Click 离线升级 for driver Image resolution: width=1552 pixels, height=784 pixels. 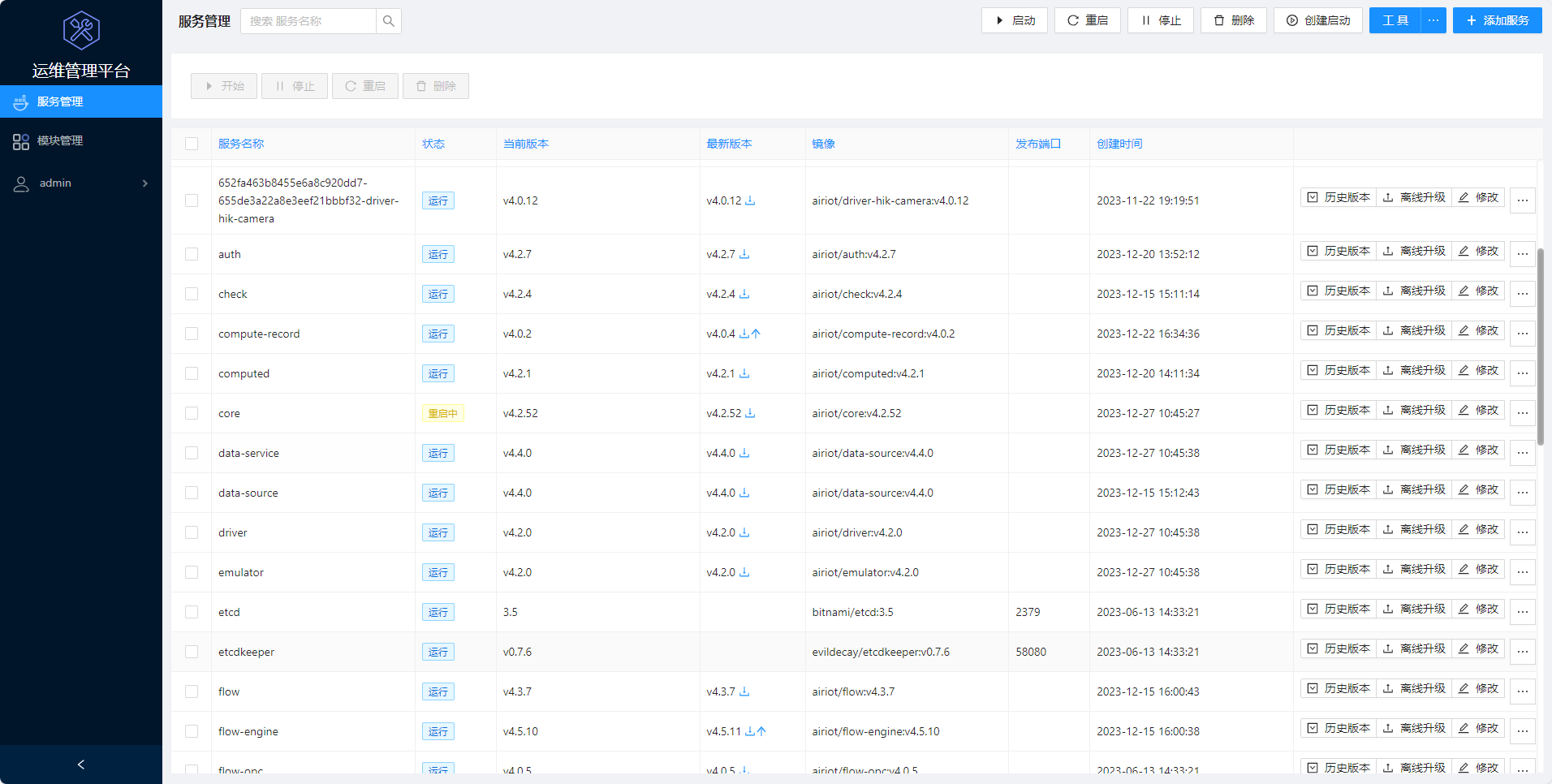coord(1414,529)
